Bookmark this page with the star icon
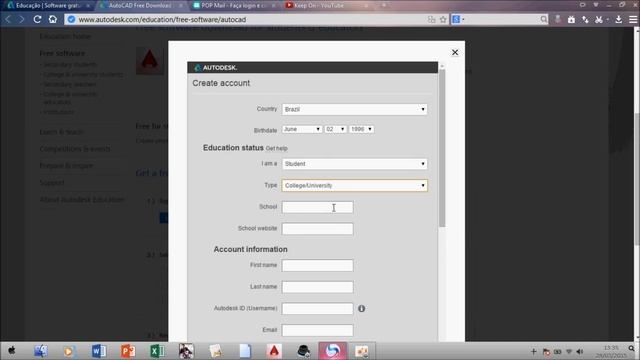This screenshot has width=640, height=360. click(x=443, y=19)
